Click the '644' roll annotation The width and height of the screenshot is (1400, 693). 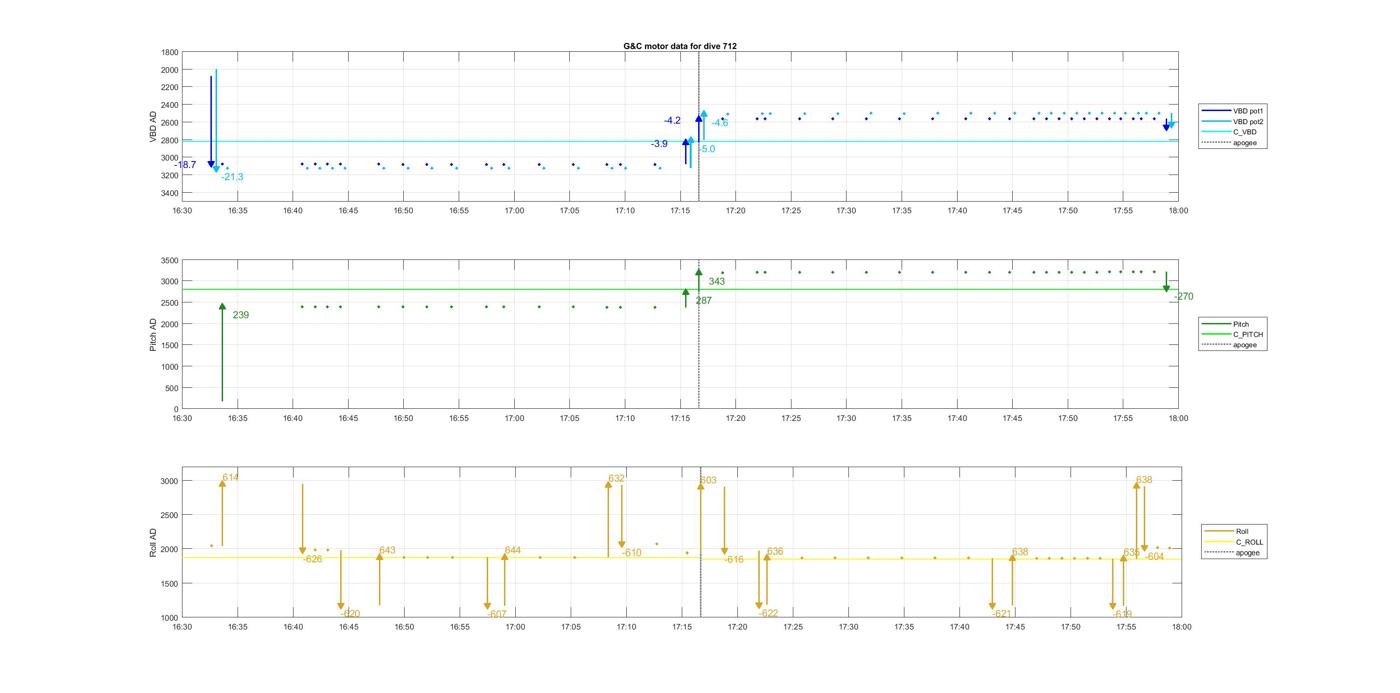click(x=513, y=550)
